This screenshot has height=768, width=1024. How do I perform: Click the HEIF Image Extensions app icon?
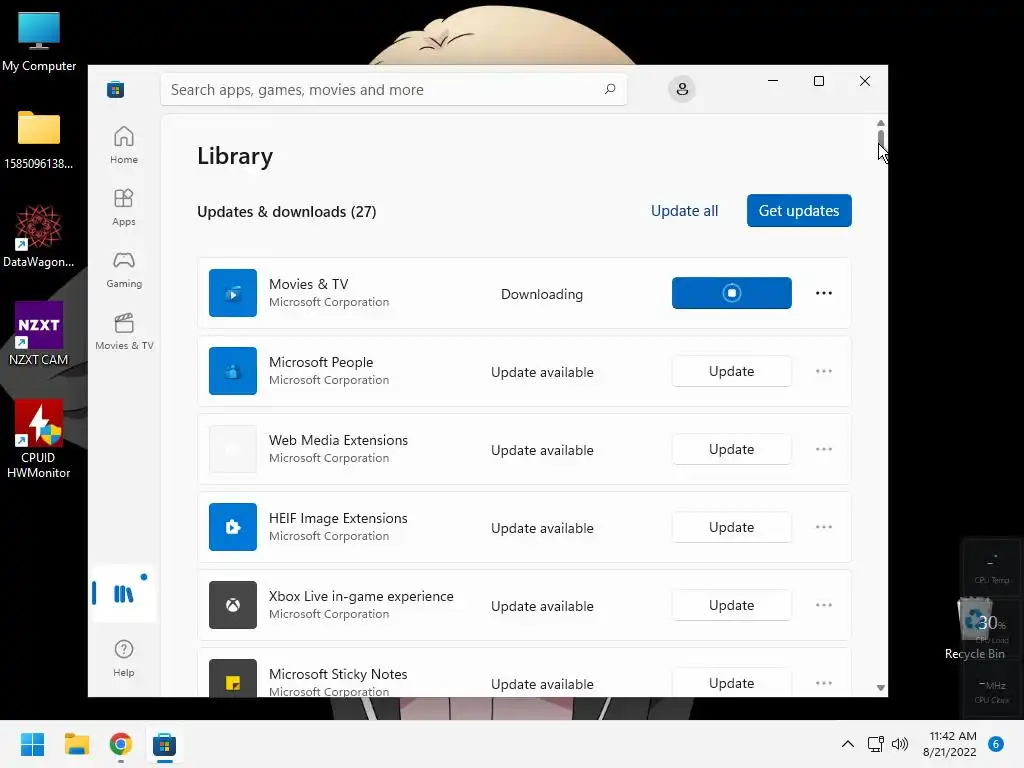(x=232, y=527)
